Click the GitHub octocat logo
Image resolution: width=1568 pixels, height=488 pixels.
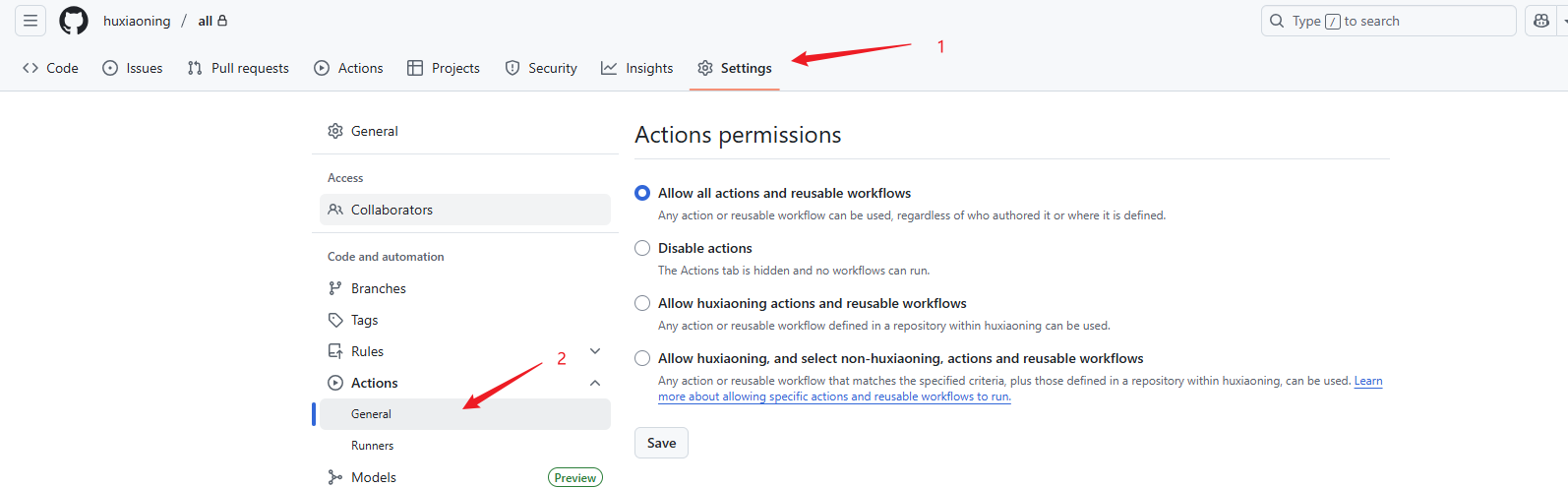click(x=74, y=21)
